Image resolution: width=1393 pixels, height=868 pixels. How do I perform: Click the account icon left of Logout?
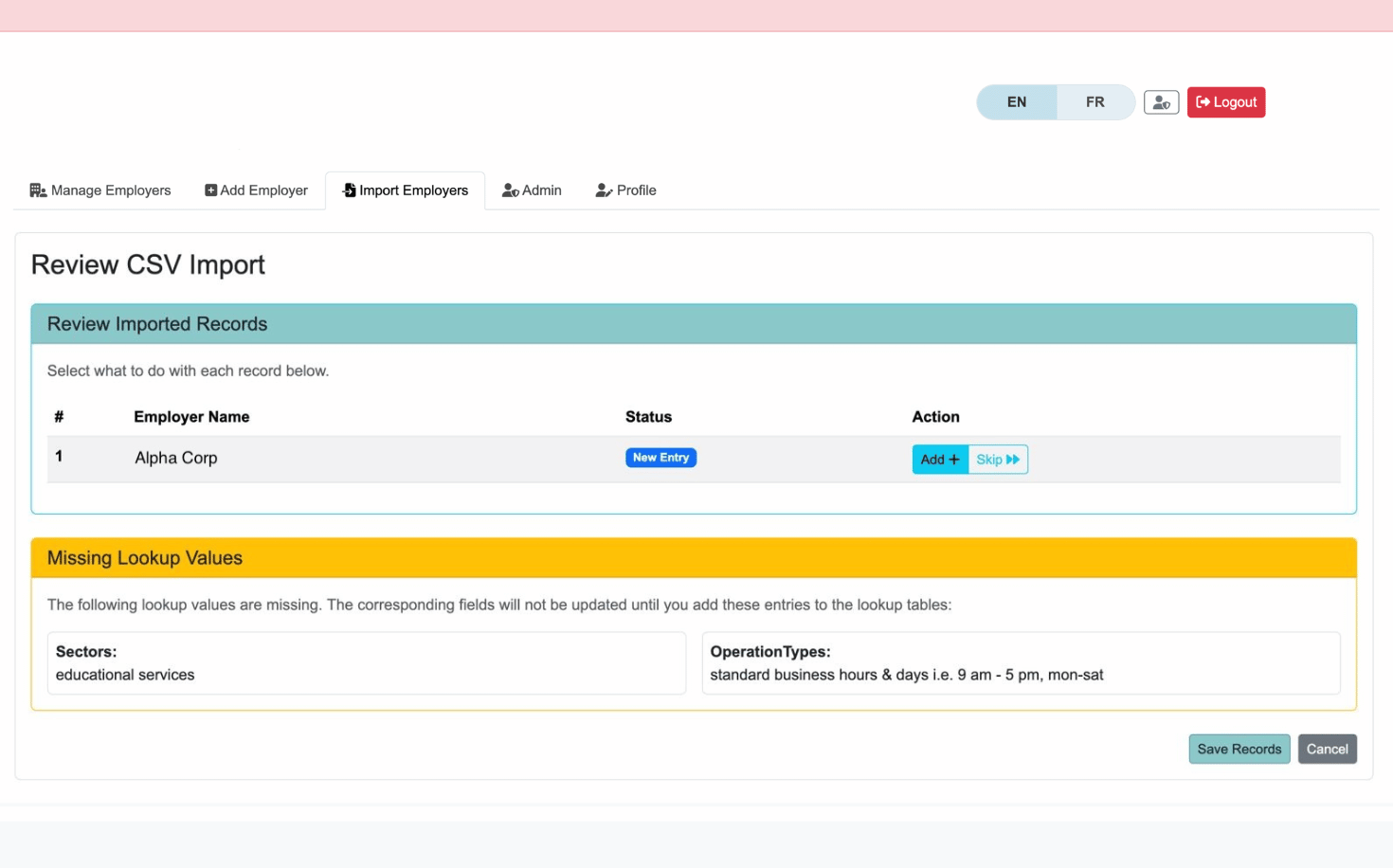click(x=1161, y=101)
